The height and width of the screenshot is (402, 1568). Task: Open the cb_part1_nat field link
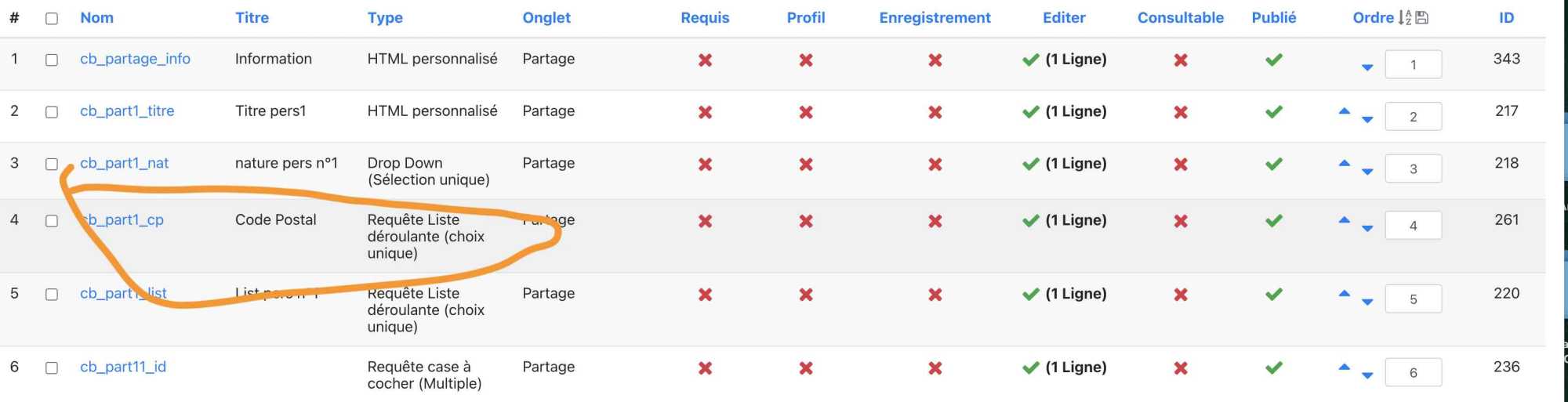pos(124,163)
